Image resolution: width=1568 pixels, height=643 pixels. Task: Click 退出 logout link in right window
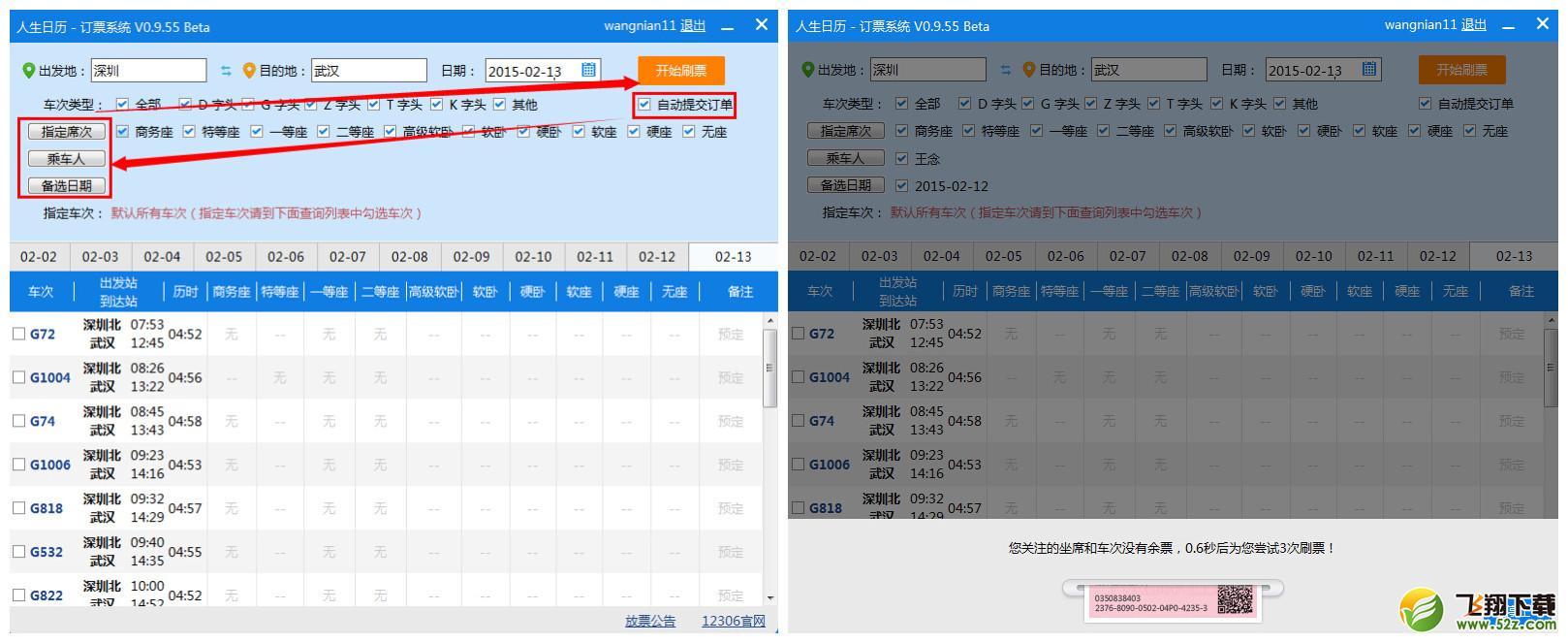1474,25
